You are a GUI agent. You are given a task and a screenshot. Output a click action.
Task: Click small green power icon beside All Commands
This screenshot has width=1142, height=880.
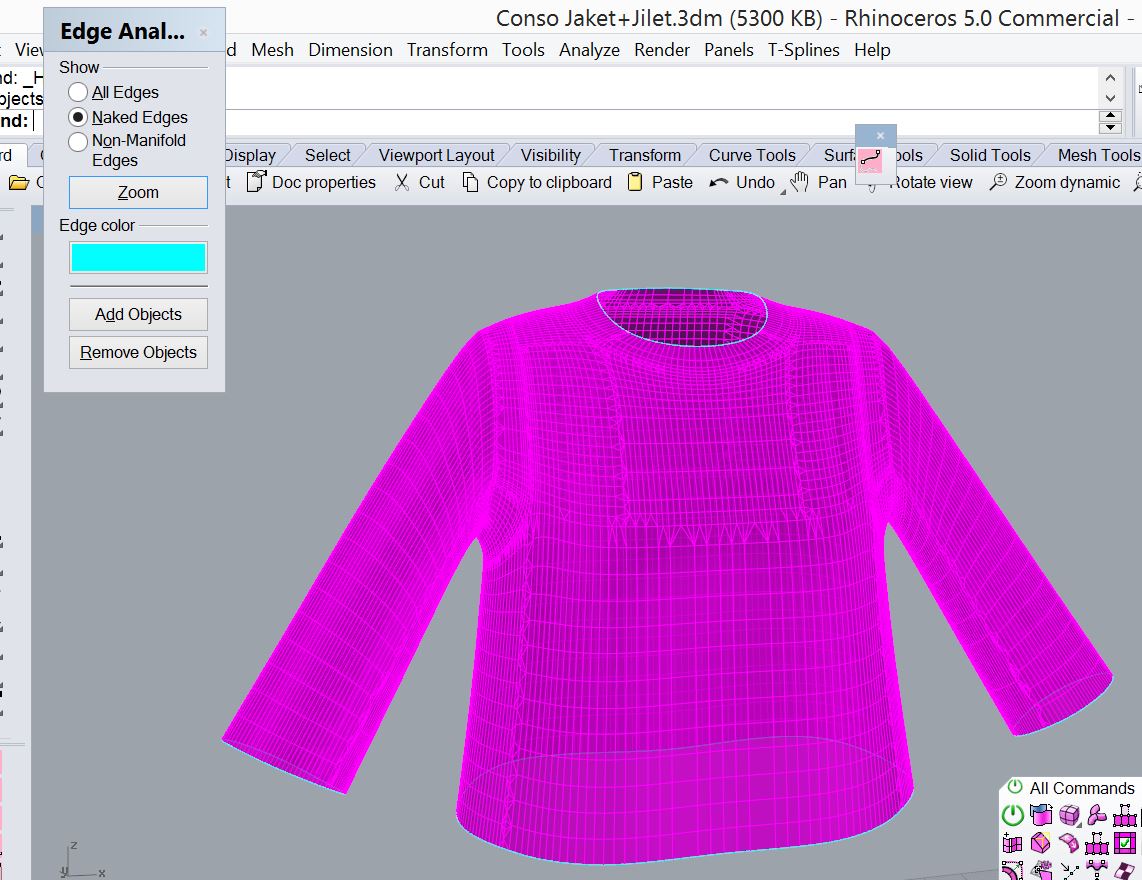[x=1015, y=787]
